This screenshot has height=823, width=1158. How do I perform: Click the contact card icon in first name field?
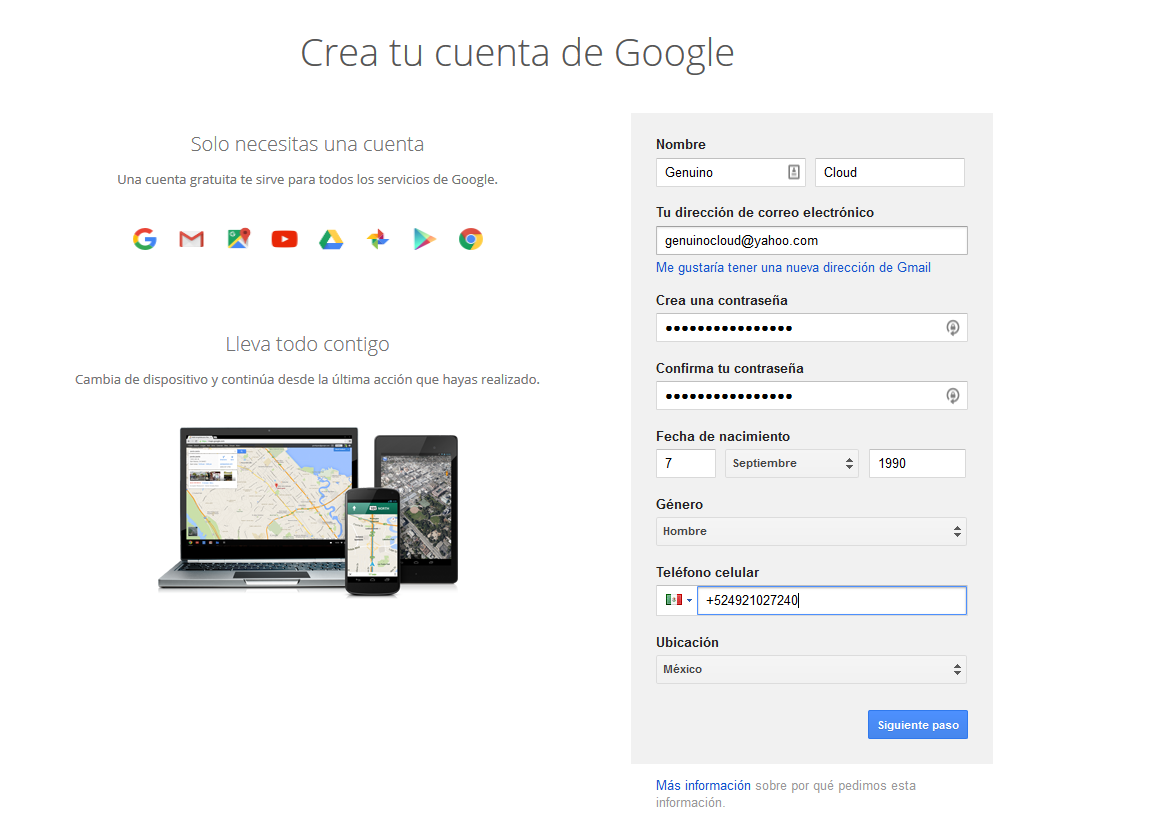[x=794, y=172]
